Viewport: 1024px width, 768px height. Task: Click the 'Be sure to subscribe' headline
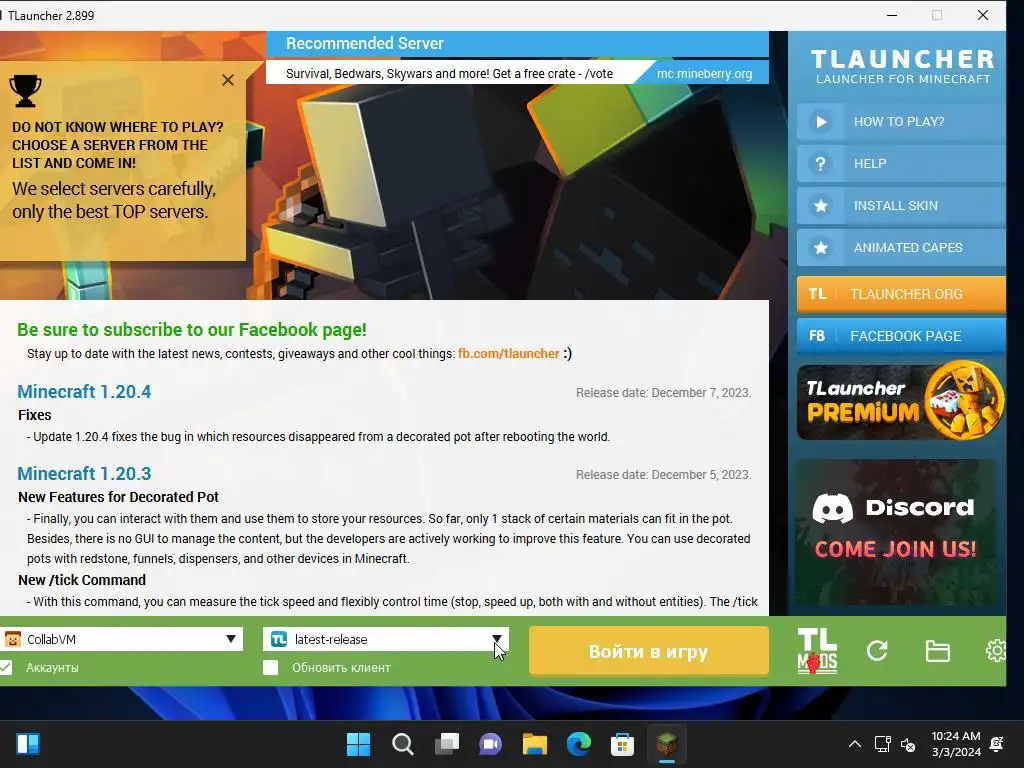(x=192, y=330)
